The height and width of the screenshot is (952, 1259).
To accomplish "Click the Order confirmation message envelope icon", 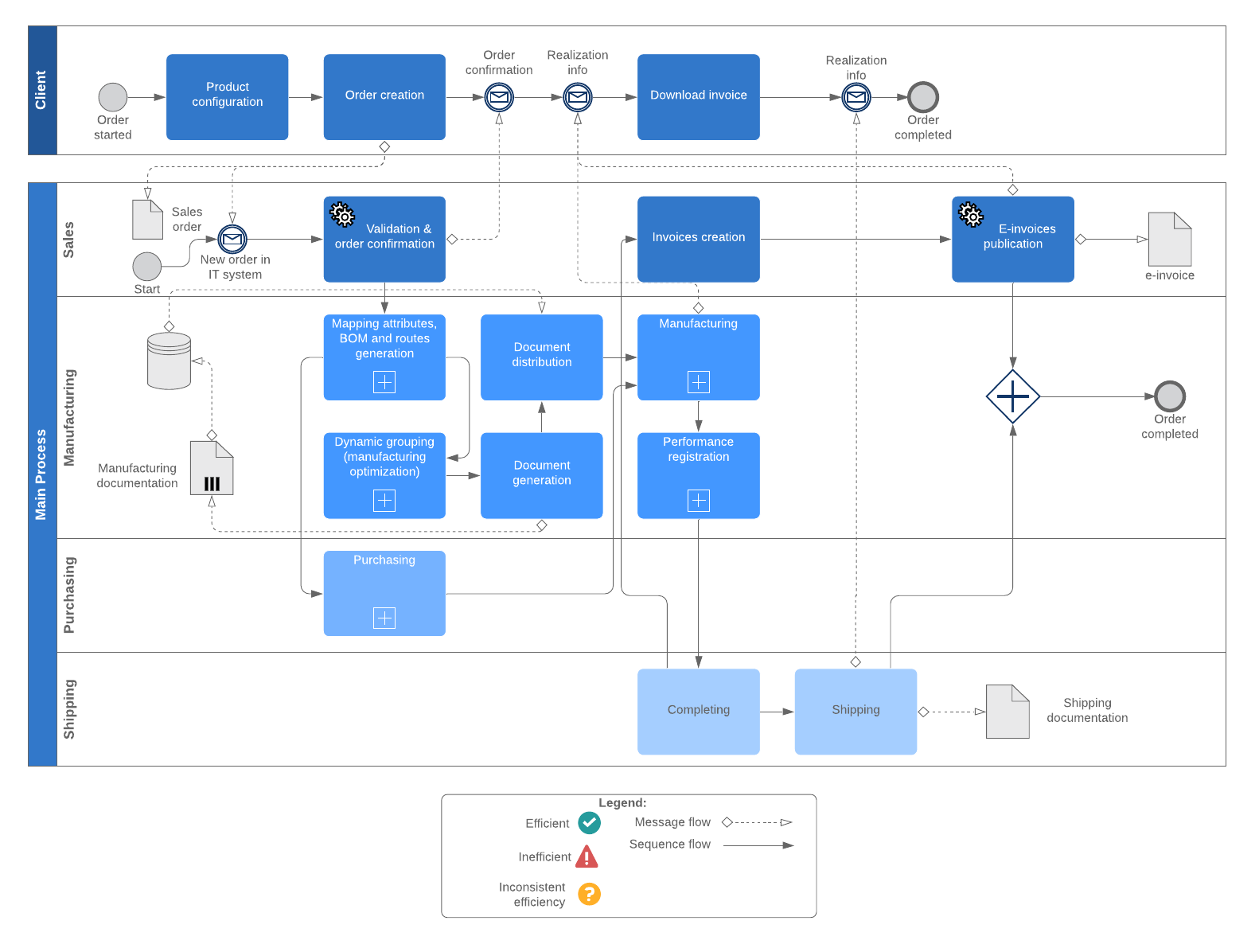I will point(499,98).
